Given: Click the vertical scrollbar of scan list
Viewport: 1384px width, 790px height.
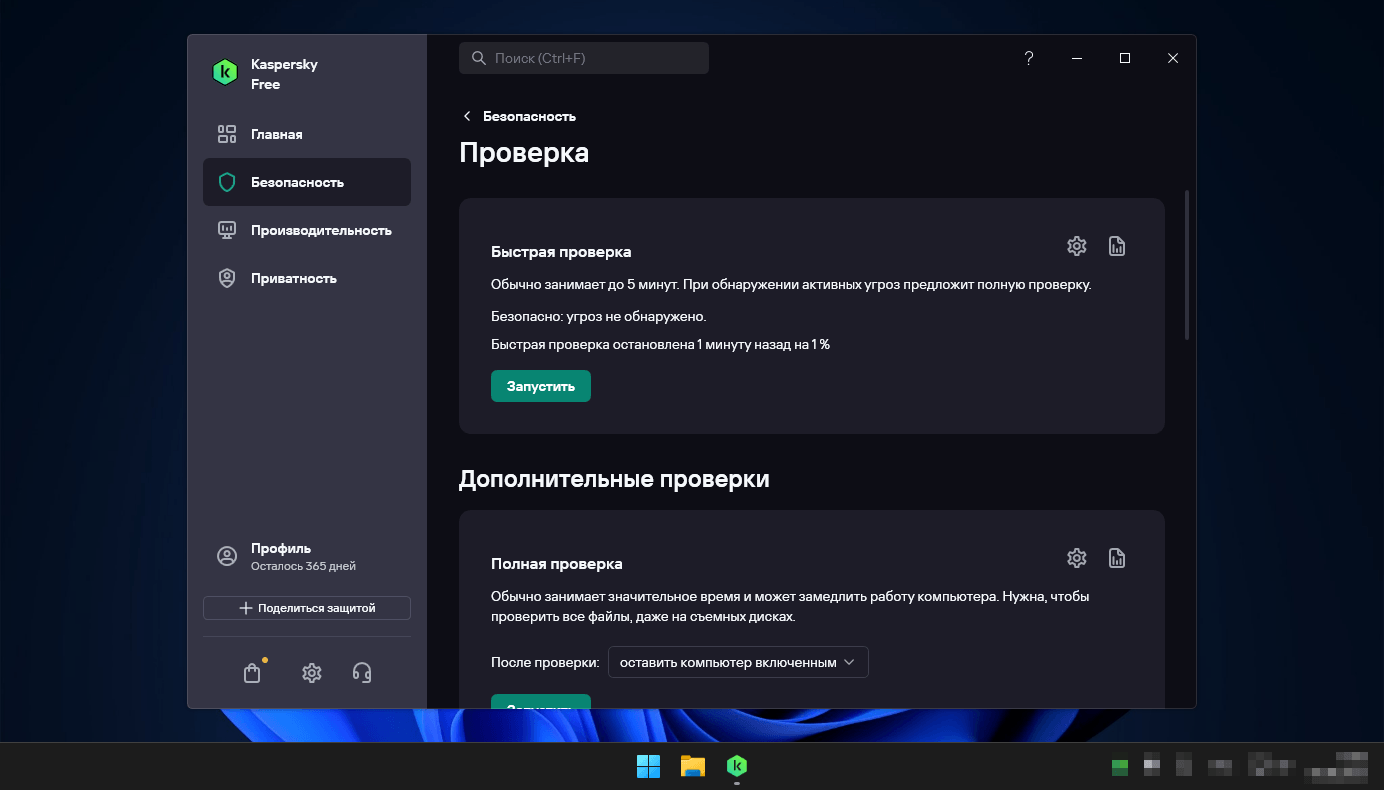Looking at the screenshot, I should click(x=1187, y=265).
